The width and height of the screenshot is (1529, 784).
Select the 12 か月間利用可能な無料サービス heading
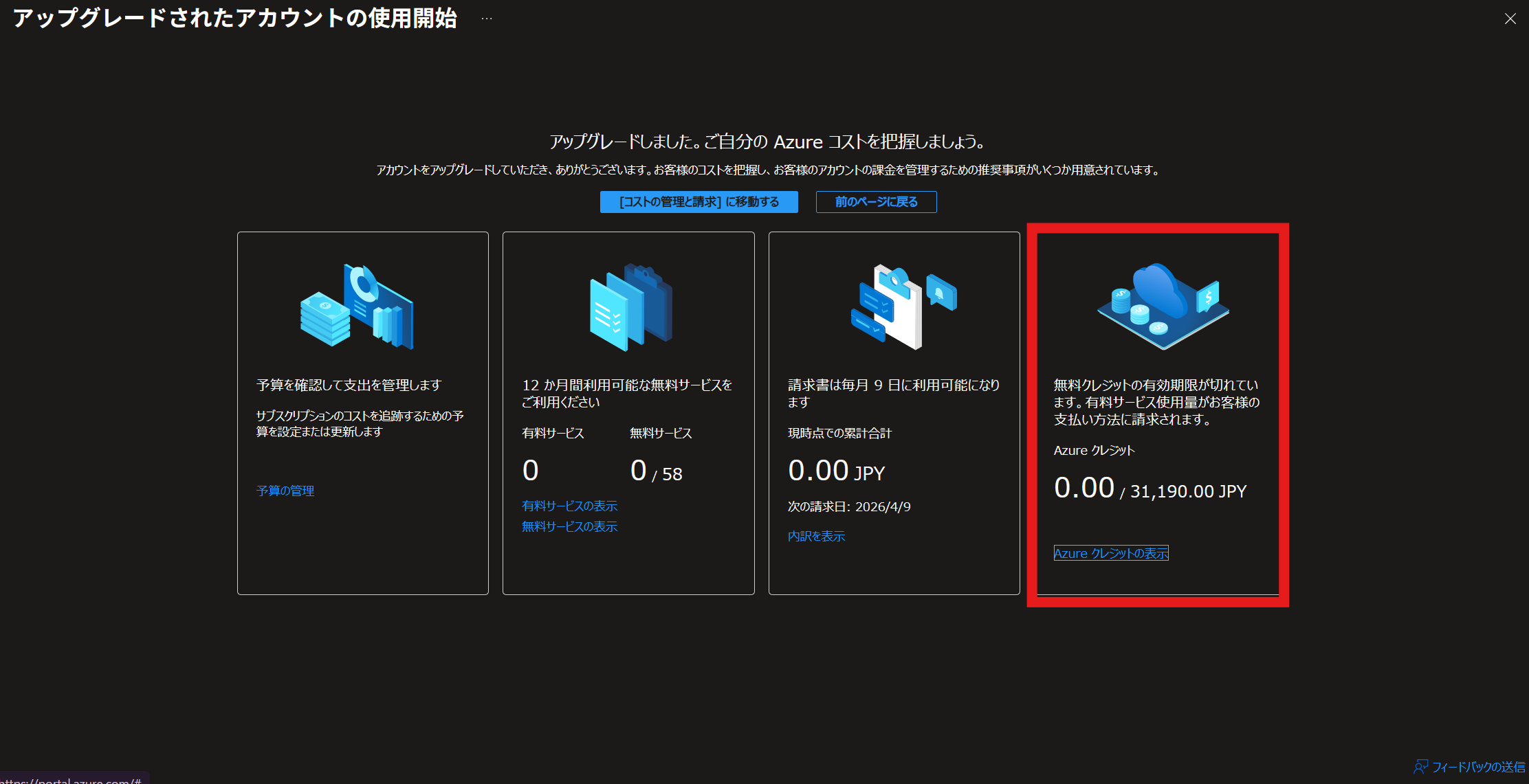(x=627, y=393)
